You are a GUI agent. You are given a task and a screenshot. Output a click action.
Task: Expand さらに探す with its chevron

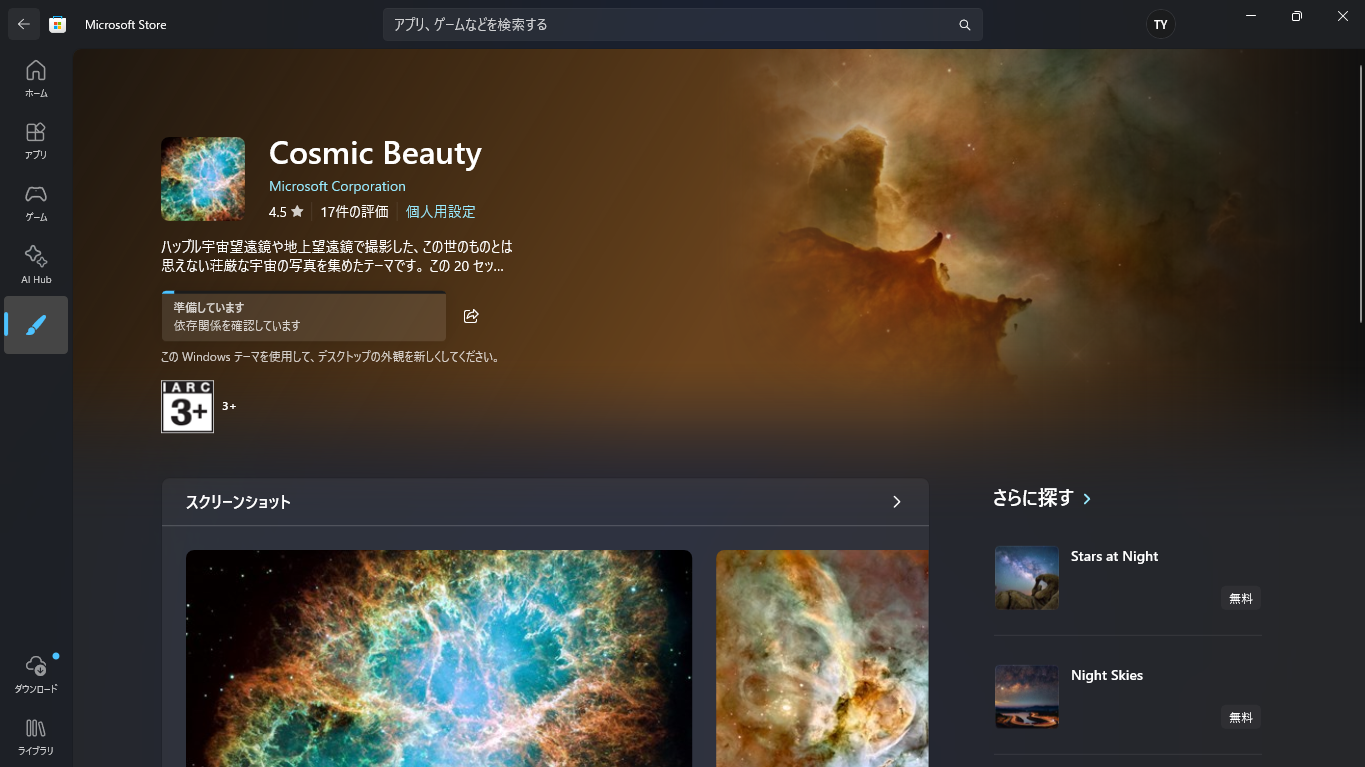tap(1087, 498)
